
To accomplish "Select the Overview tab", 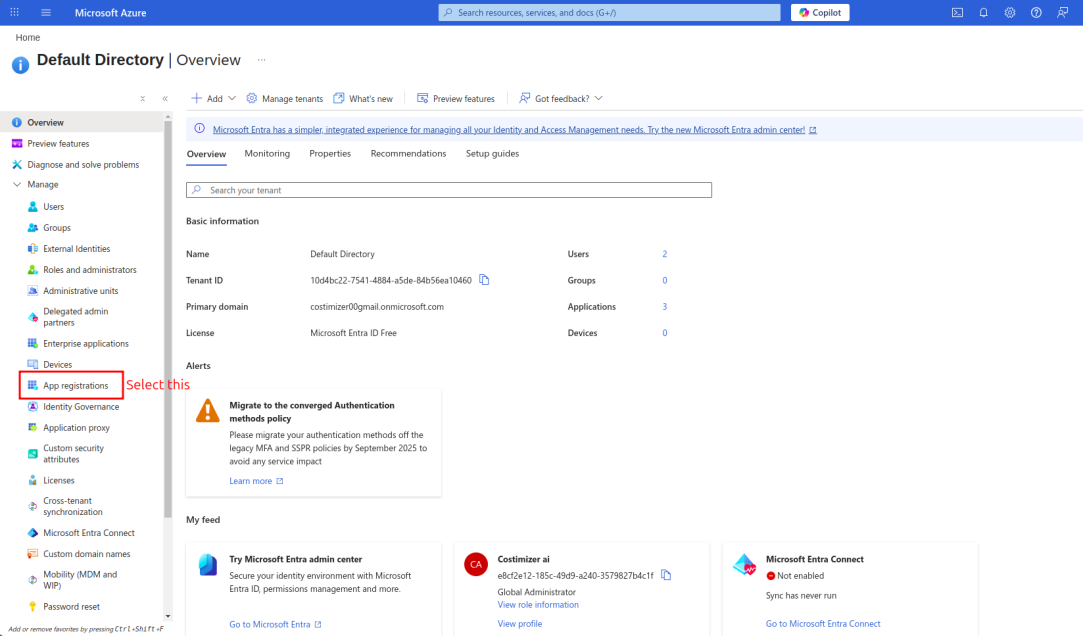I will [x=207, y=154].
